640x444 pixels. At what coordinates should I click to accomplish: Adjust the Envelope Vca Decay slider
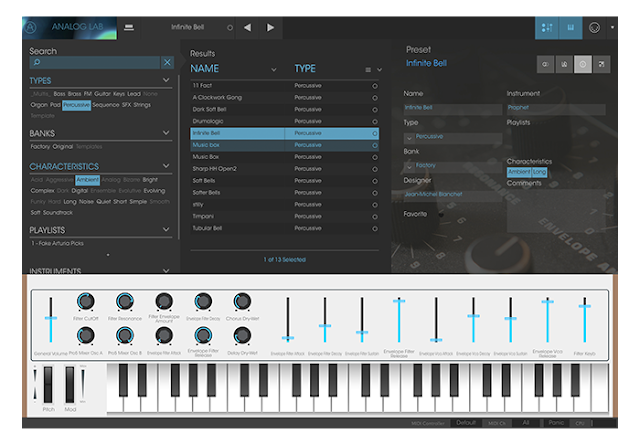click(473, 320)
